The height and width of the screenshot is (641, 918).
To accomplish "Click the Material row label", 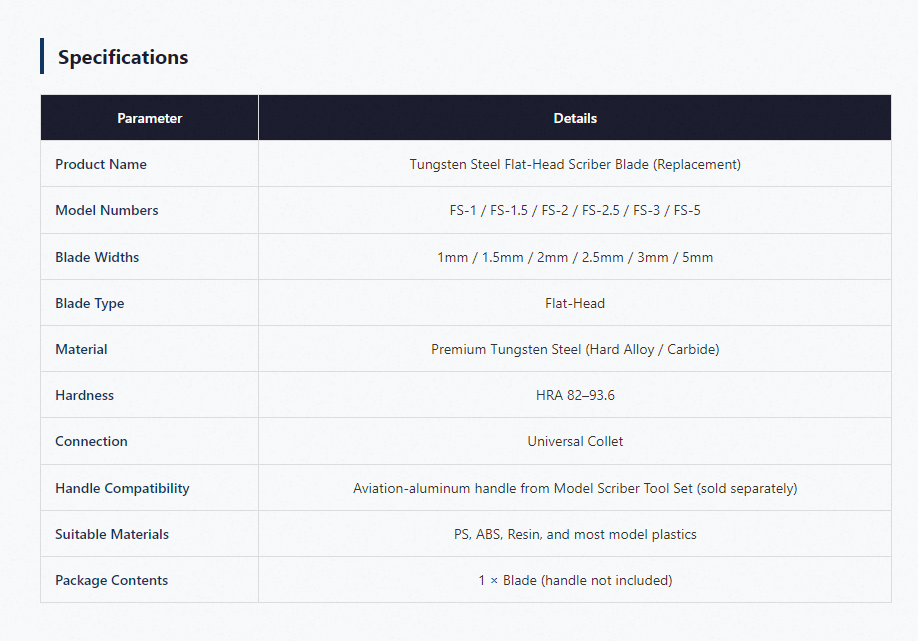I will click(x=81, y=349).
